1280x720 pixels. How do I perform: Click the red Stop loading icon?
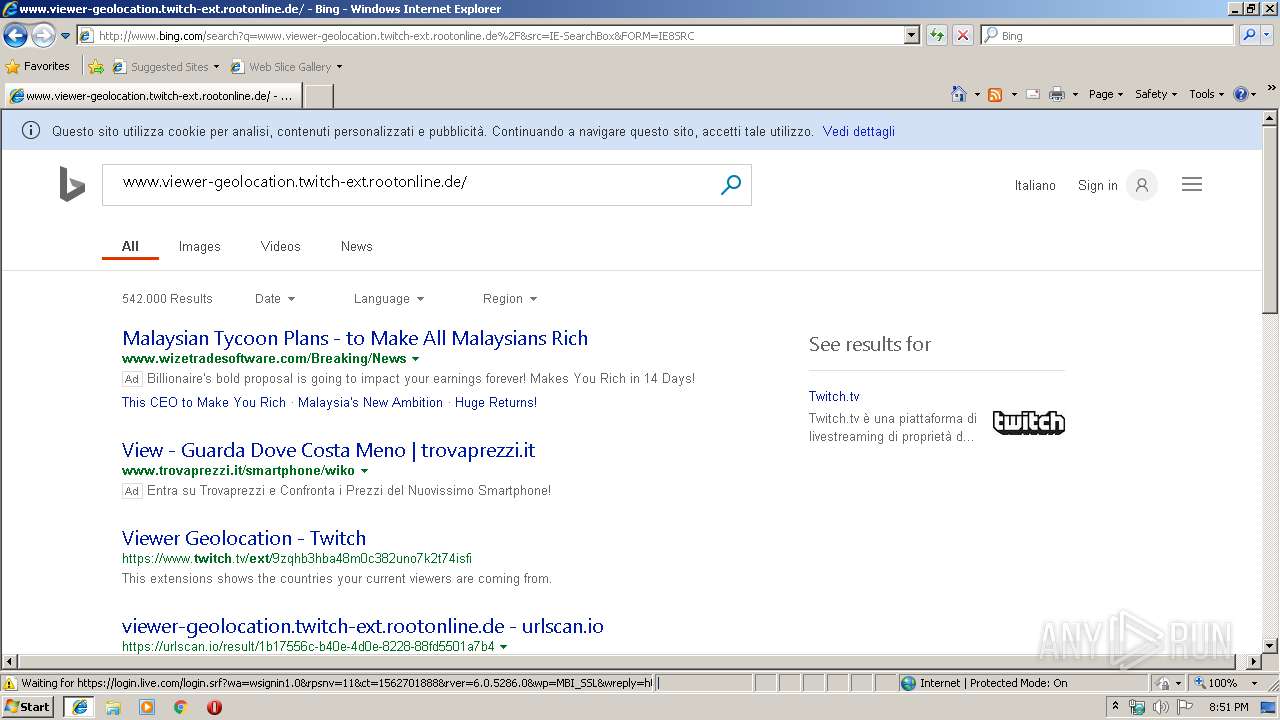point(962,35)
